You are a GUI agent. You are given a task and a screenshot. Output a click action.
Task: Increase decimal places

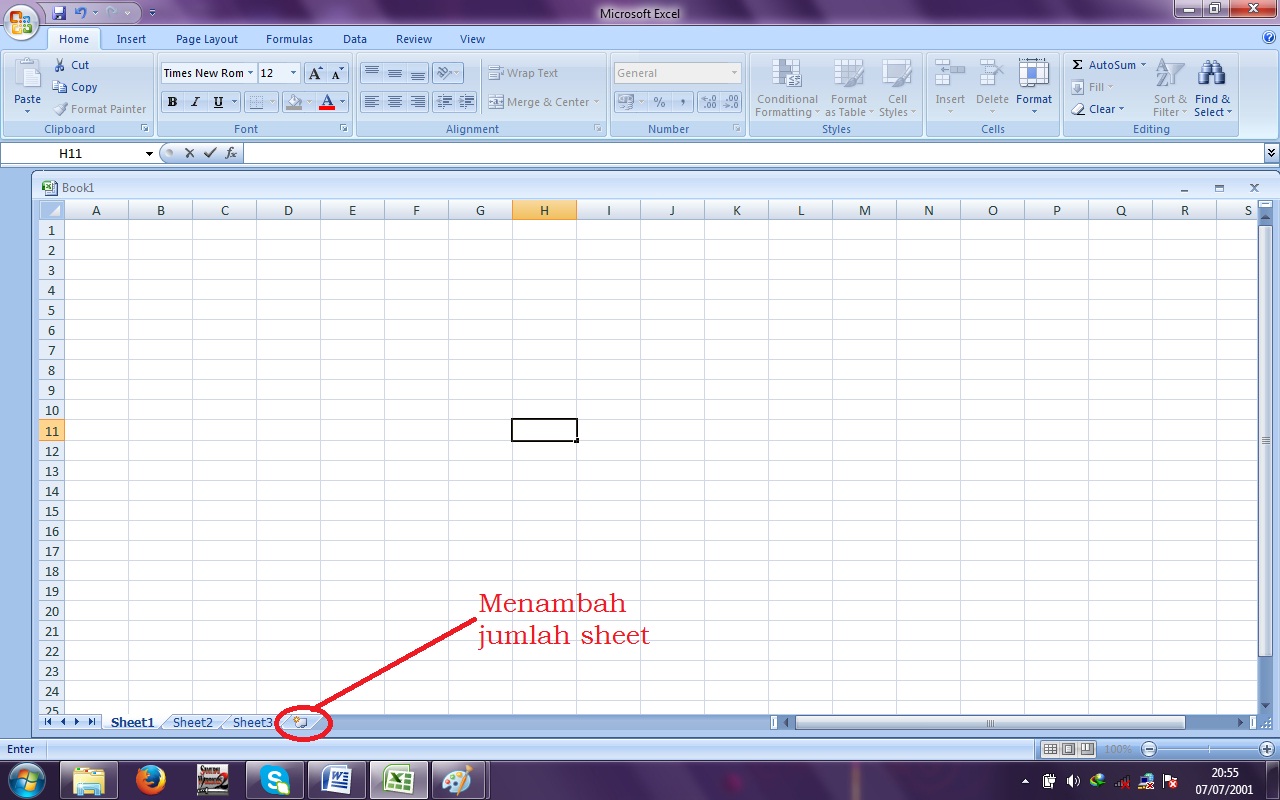(709, 102)
